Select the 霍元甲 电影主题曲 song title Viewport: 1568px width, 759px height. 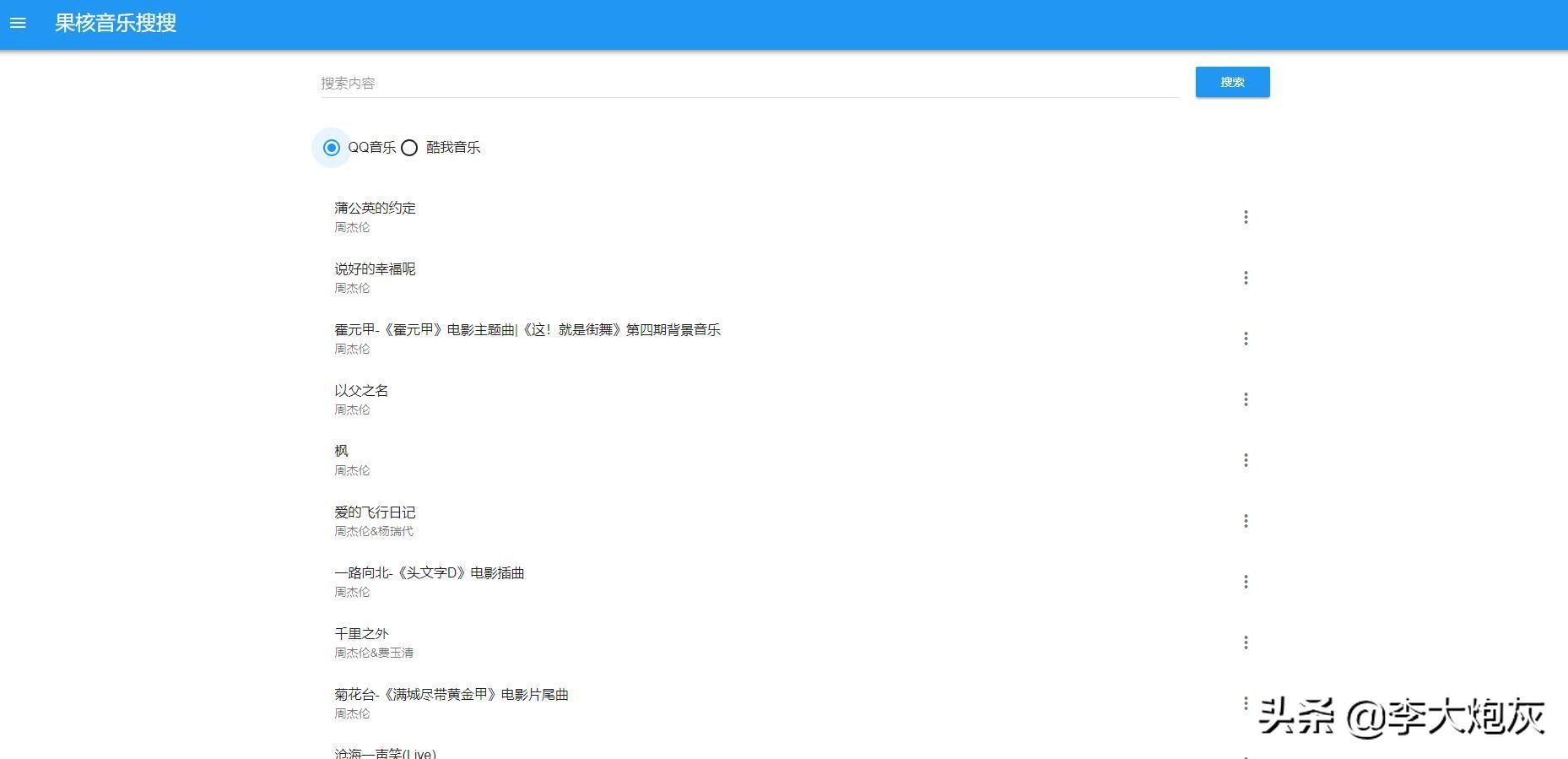pos(527,329)
